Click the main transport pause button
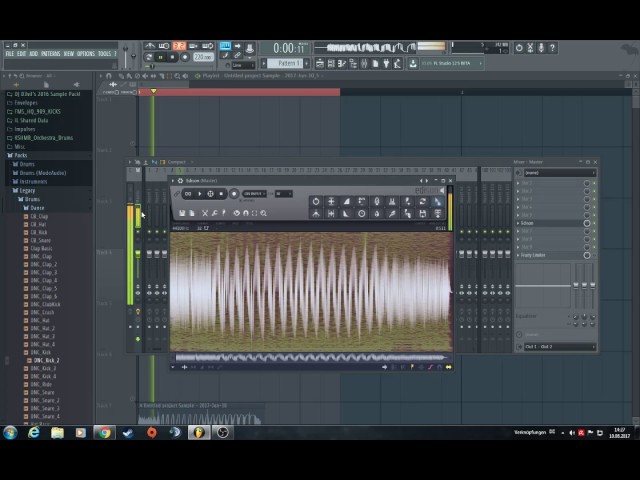The height and width of the screenshot is (480, 640). click(x=160, y=57)
